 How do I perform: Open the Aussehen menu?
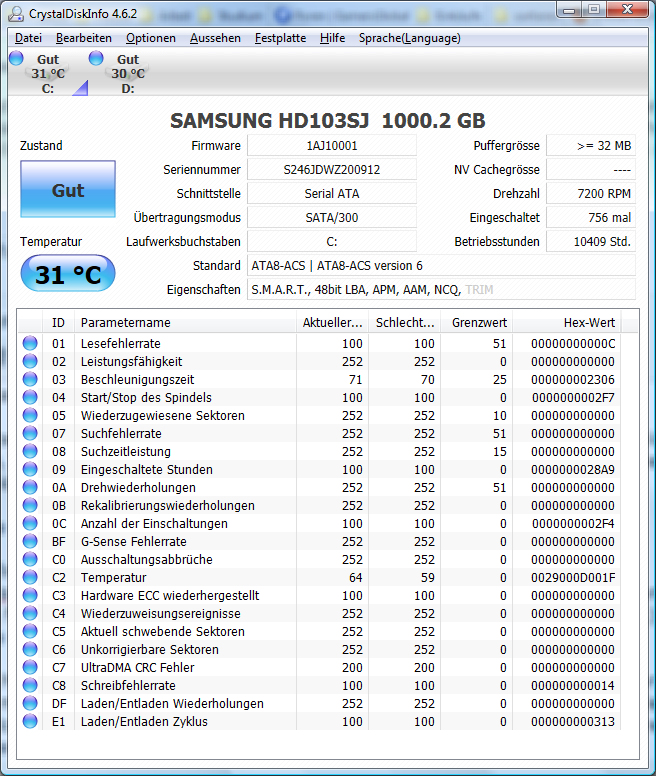tap(215, 38)
